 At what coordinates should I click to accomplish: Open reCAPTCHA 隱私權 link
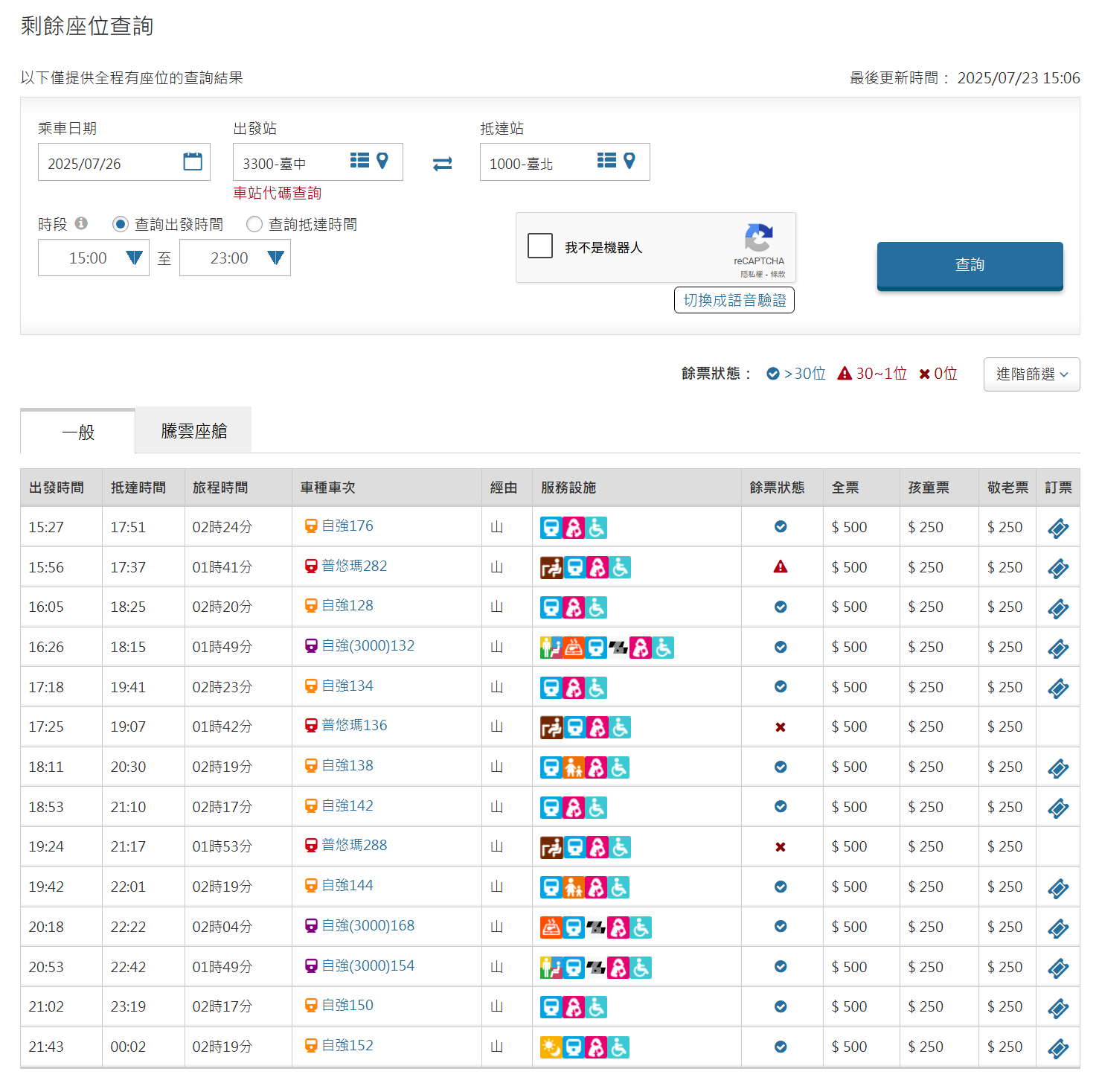[752, 275]
